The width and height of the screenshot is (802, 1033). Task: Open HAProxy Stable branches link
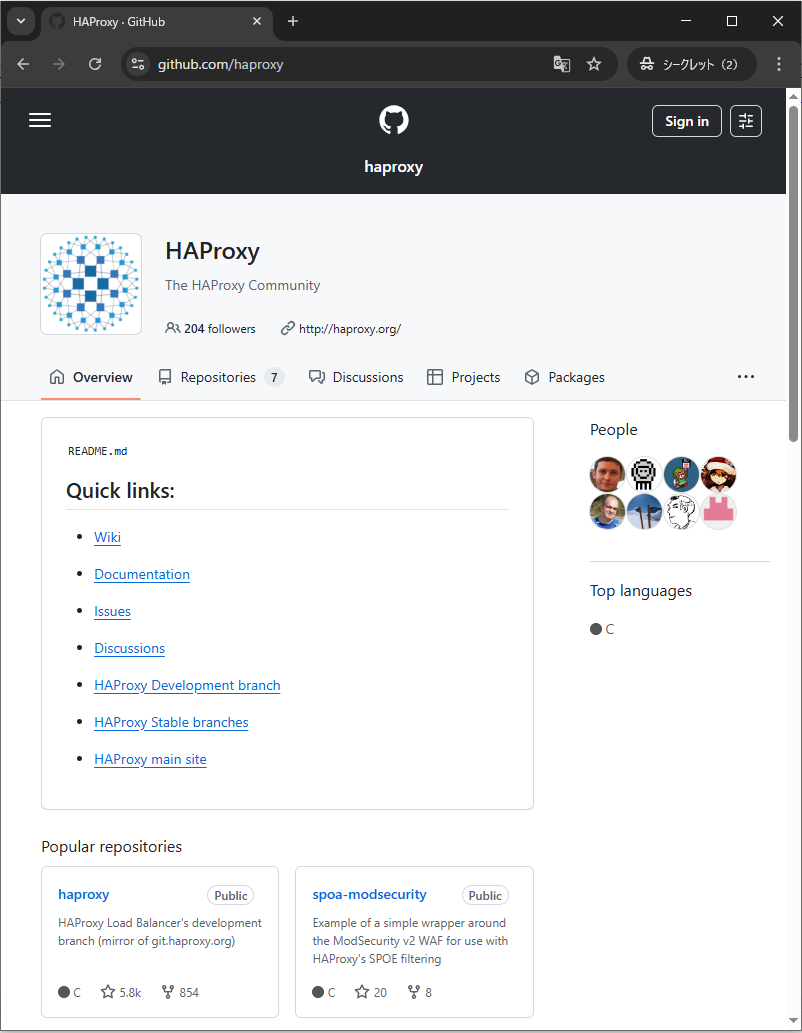coord(171,722)
